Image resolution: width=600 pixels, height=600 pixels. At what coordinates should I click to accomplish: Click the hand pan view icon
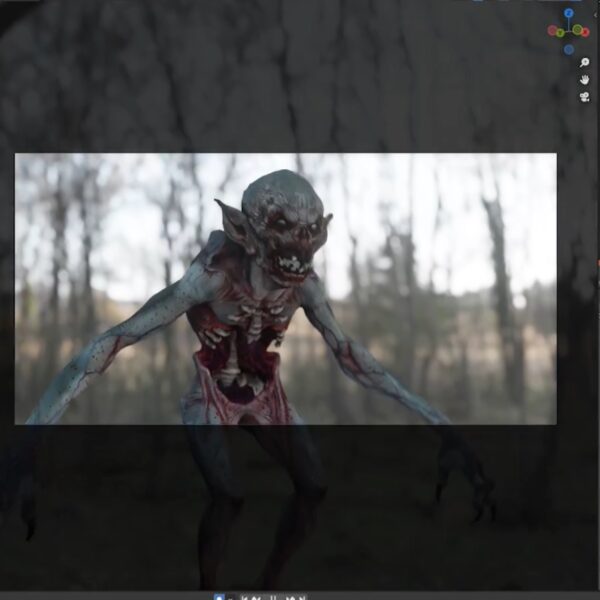584,80
